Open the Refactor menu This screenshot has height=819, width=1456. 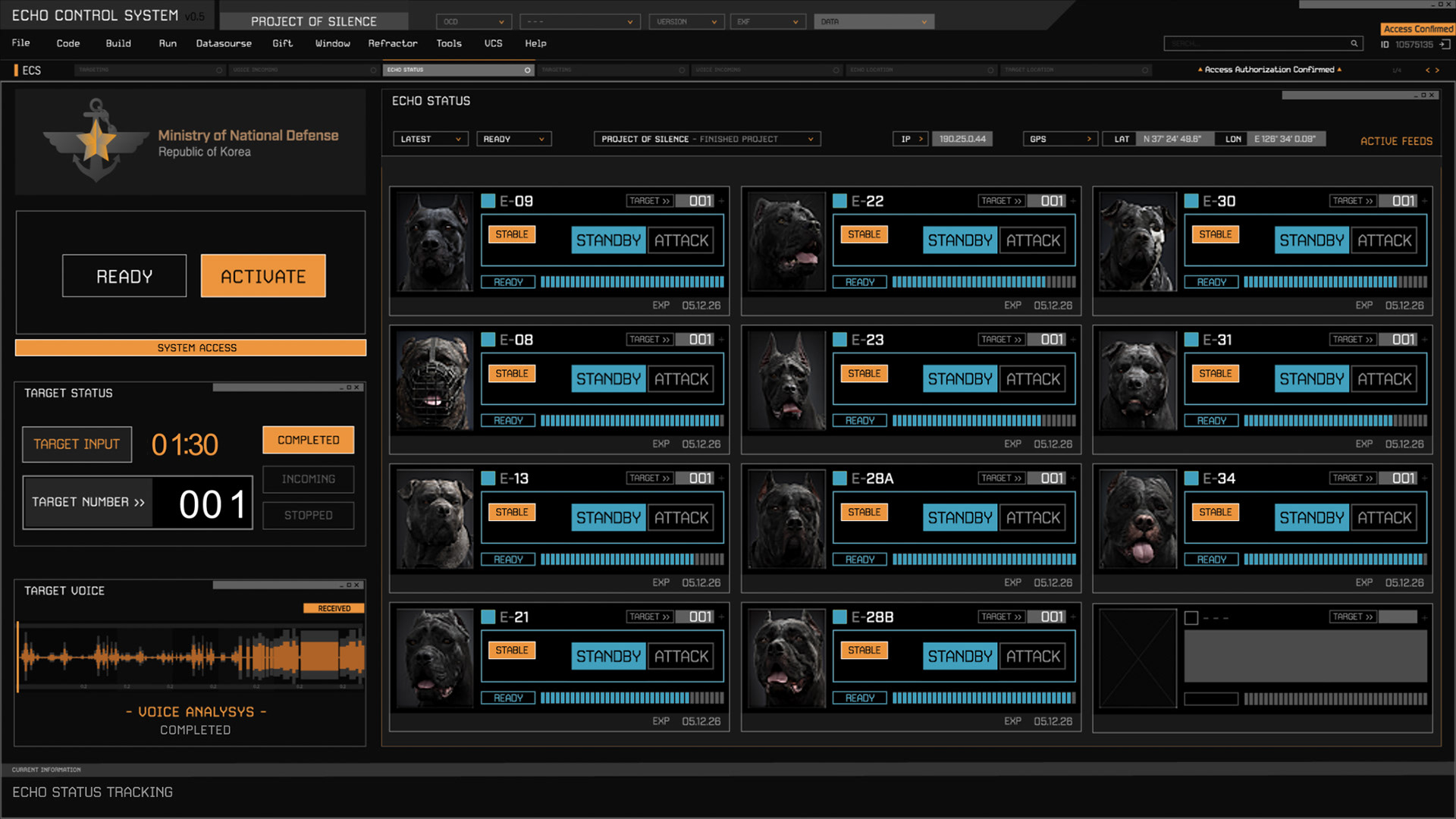point(392,43)
